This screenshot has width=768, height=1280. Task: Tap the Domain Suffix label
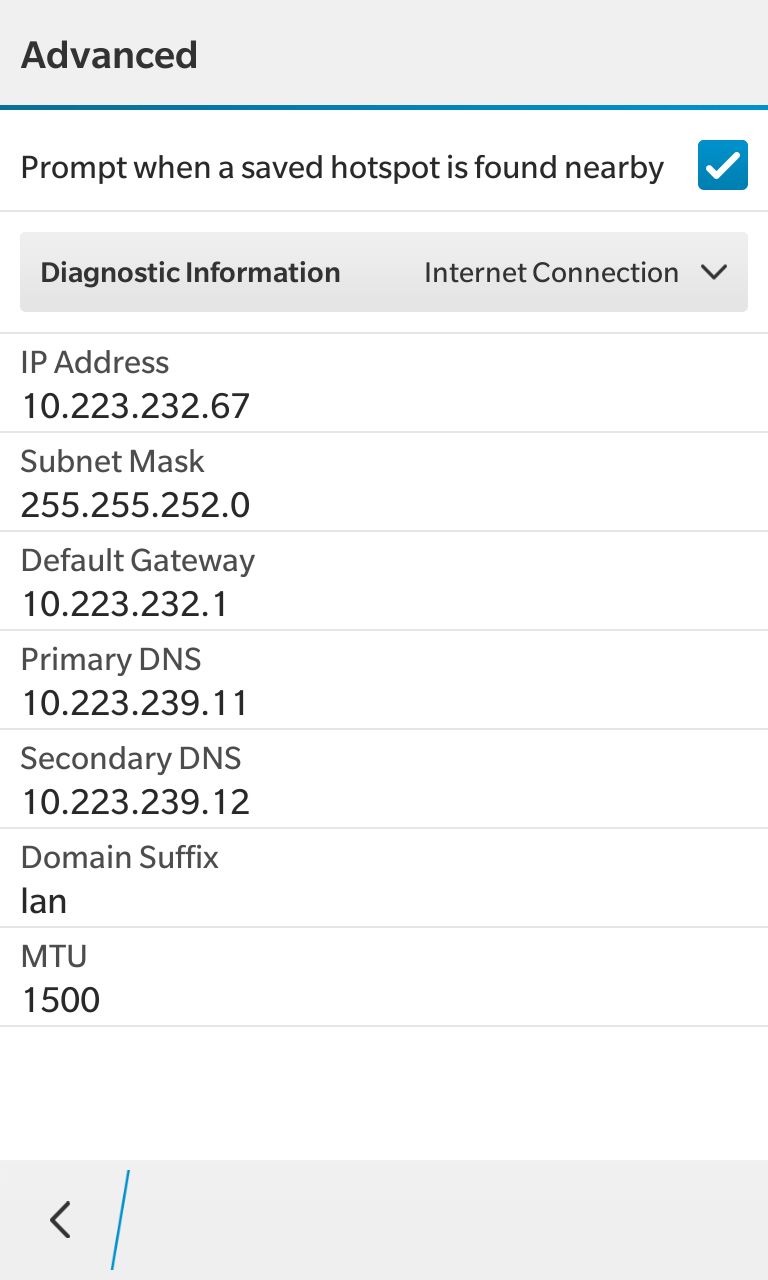tap(120, 857)
